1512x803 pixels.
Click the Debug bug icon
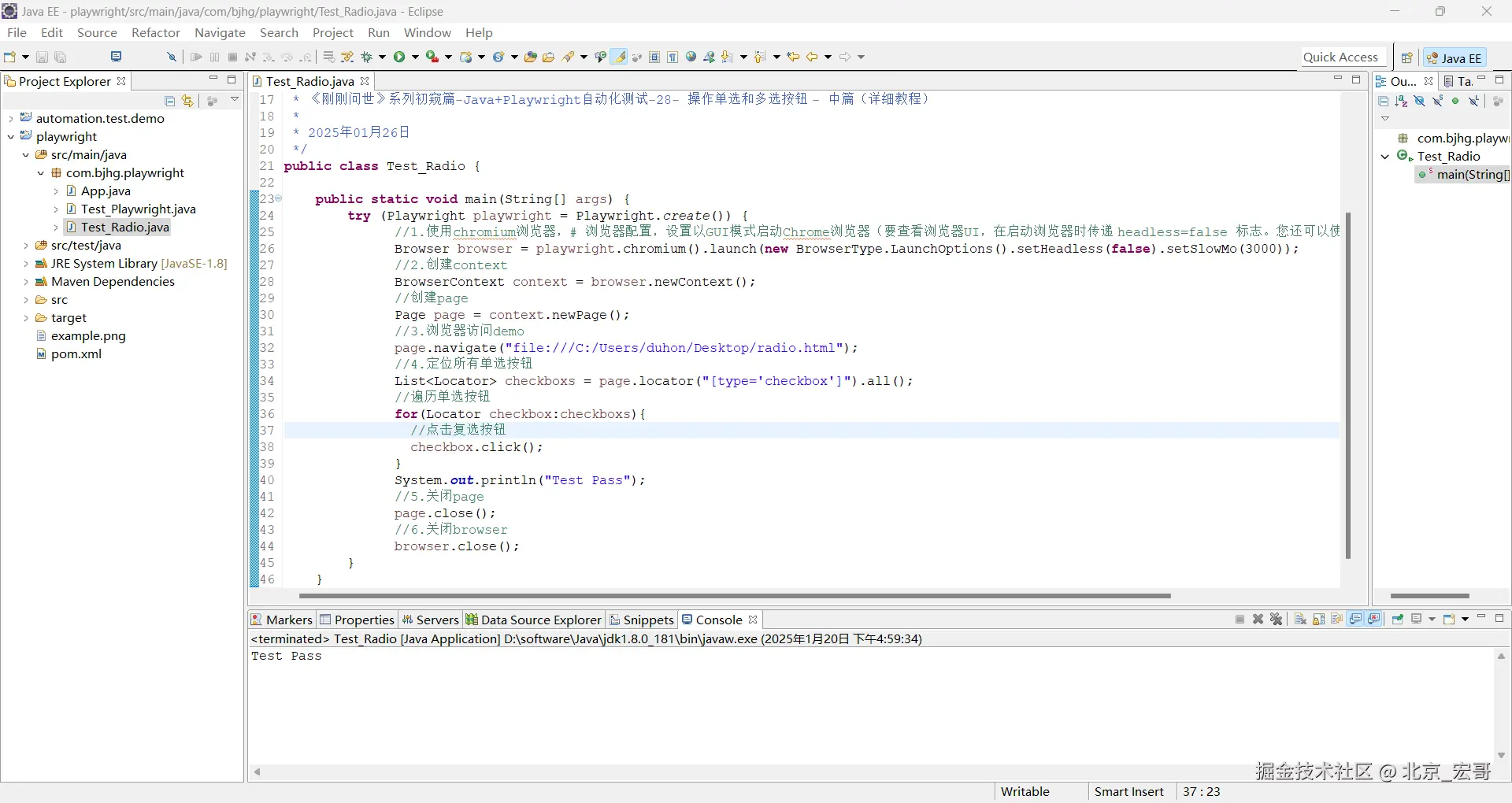[x=366, y=57]
